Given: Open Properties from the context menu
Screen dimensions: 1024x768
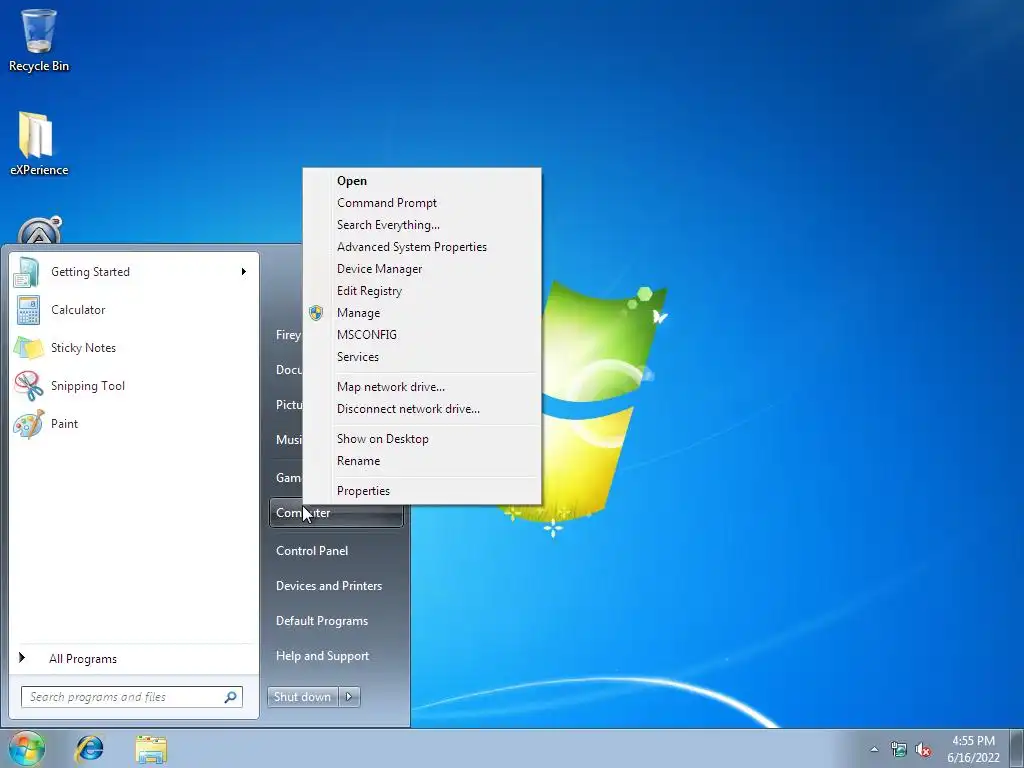Looking at the screenshot, I should click(x=422, y=491).
